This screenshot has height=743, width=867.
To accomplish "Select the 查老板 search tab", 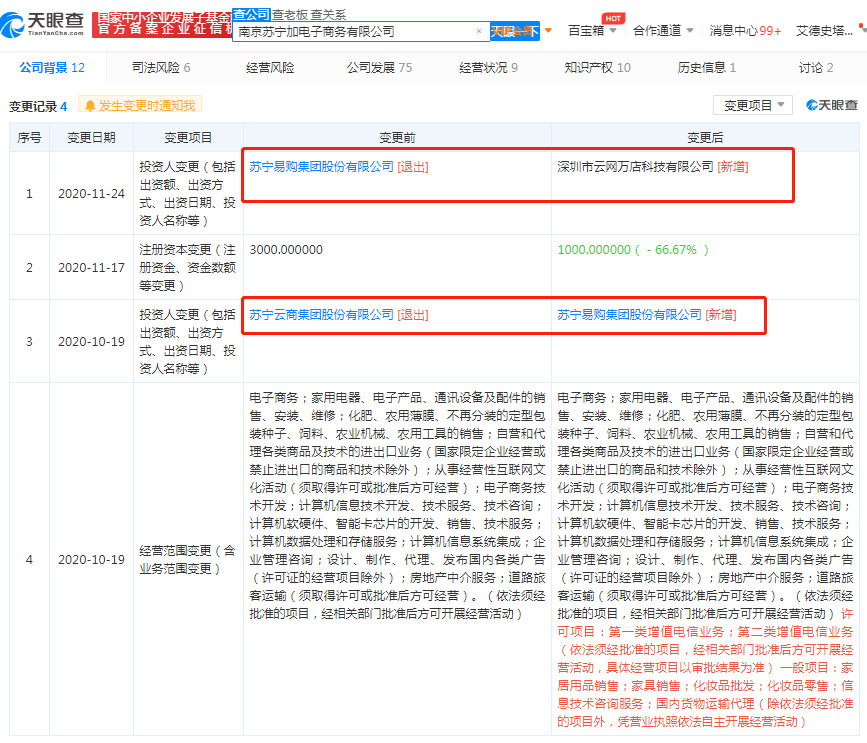I will 289,15.
